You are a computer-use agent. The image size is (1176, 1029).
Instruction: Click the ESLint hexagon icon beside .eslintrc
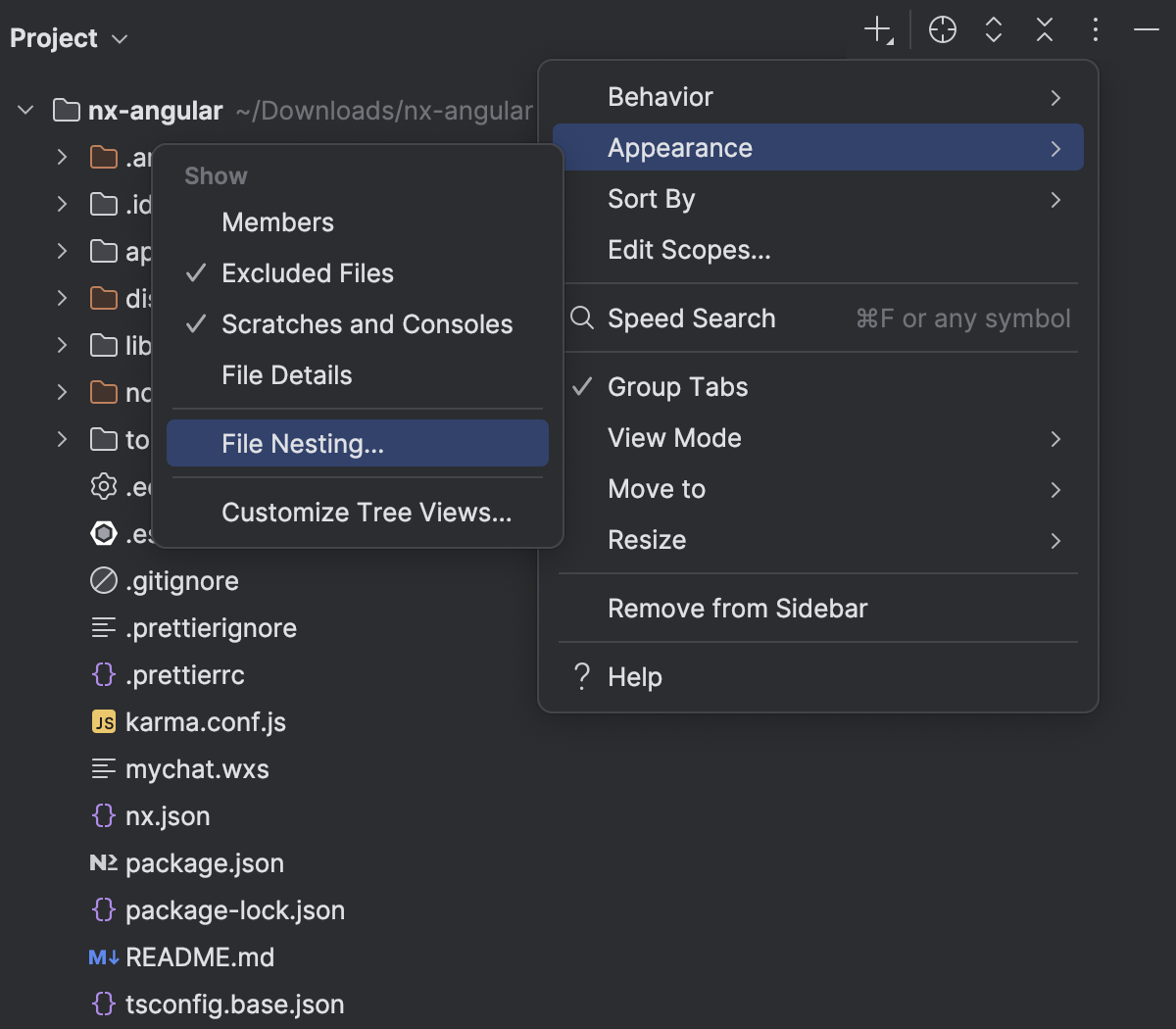tap(104, 533)
